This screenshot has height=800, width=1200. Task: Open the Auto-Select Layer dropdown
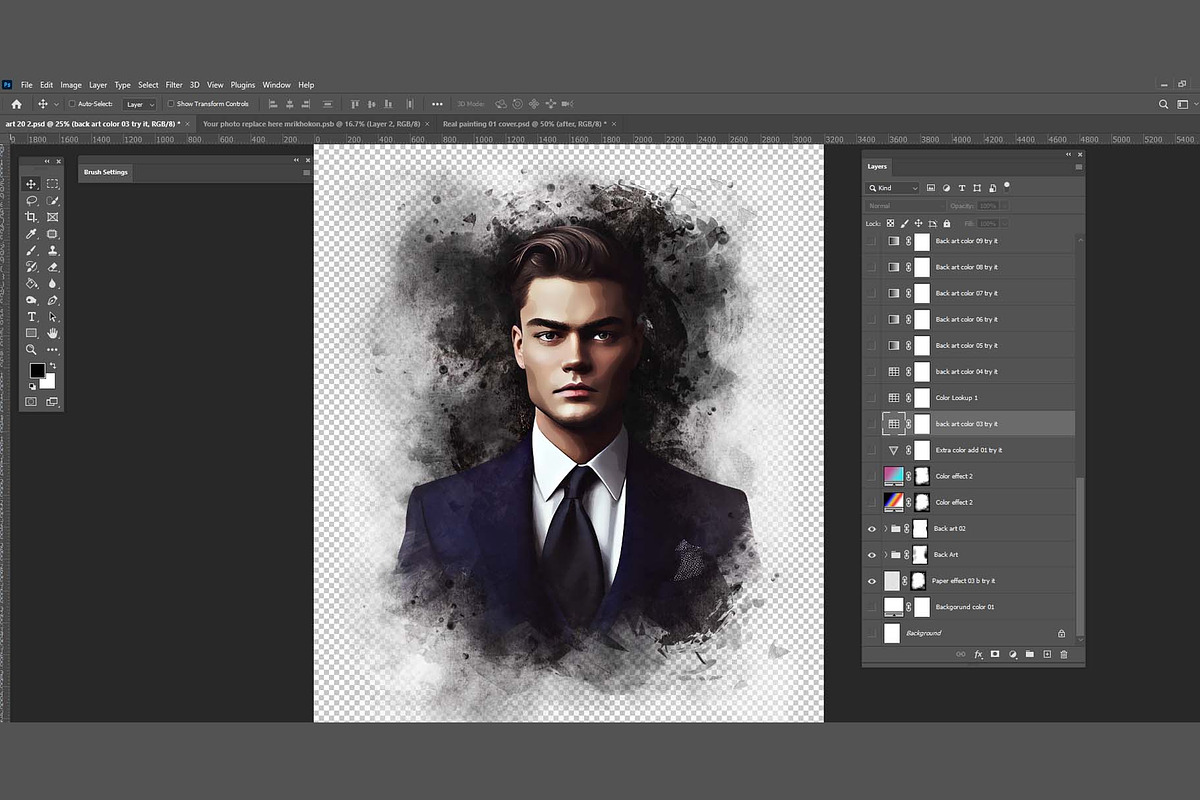coord(139,104)
